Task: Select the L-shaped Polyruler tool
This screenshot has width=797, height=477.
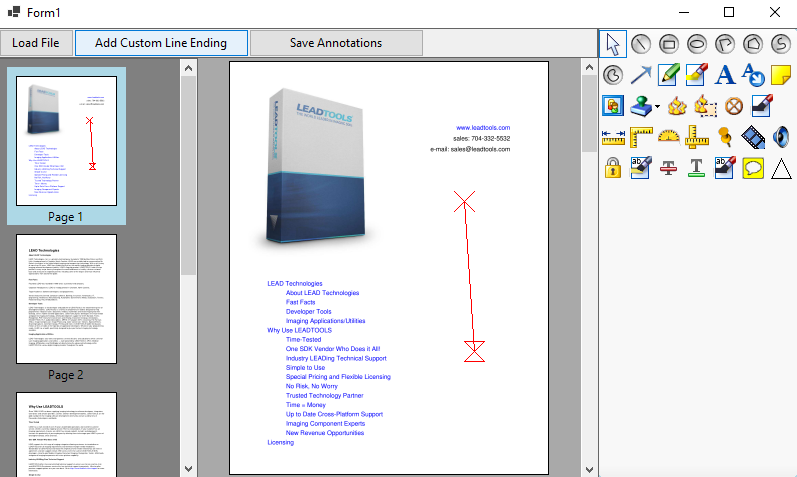Action: pyautogui.click(x=641, y=137)
